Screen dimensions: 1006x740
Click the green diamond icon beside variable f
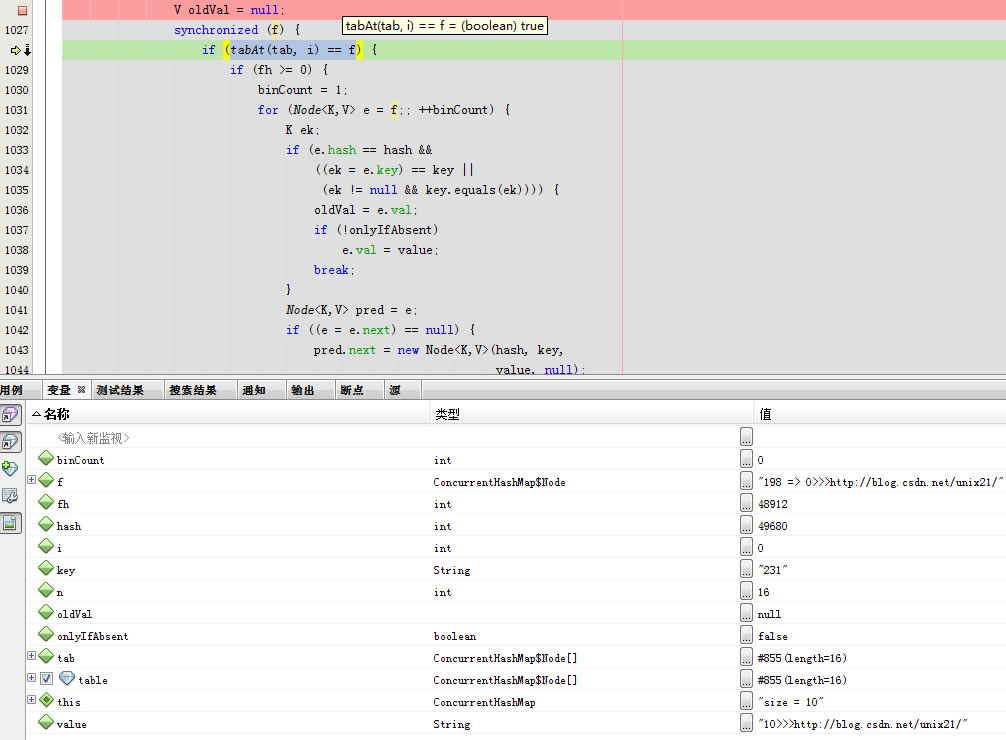click(46, 480)
